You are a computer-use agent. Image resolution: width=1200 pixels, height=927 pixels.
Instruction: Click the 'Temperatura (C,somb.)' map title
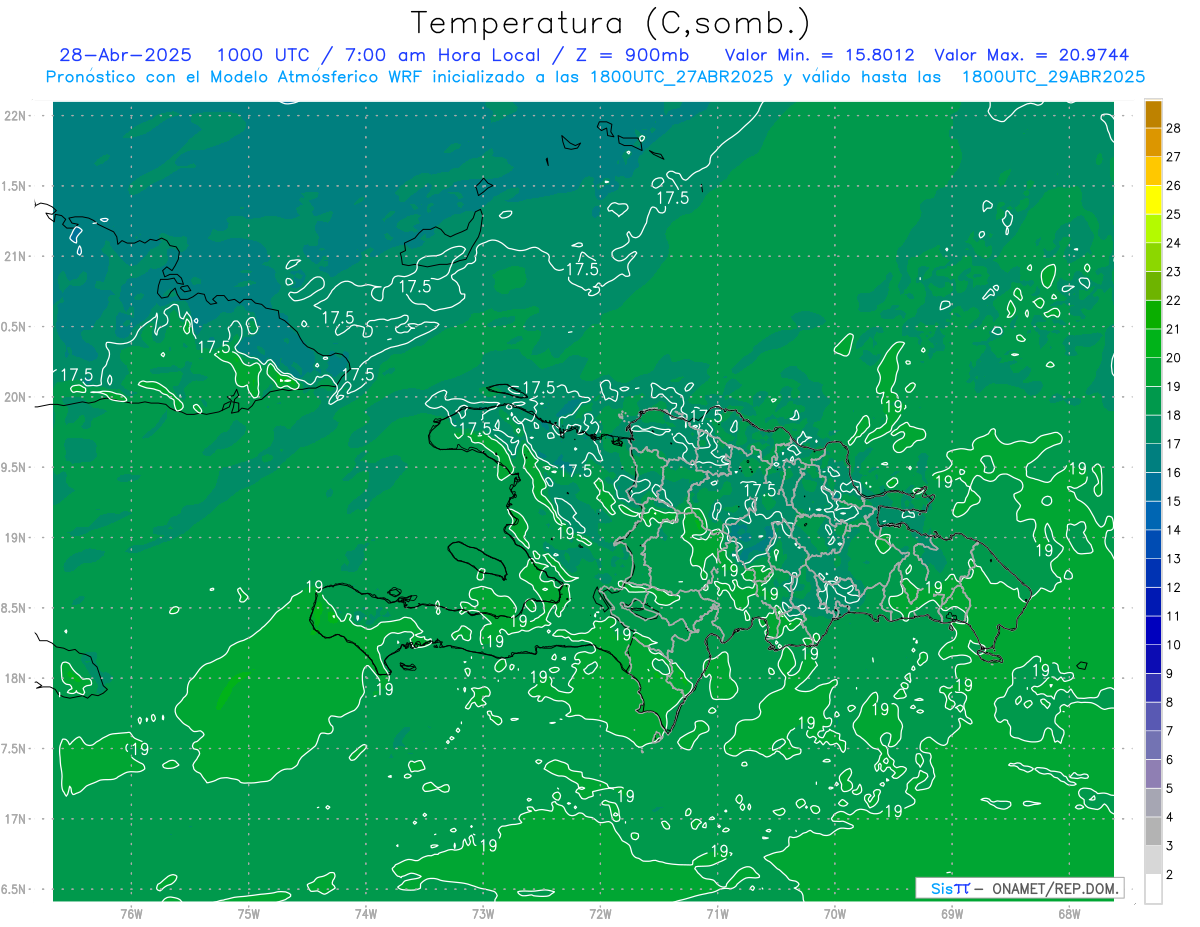(x=610, y=23)
